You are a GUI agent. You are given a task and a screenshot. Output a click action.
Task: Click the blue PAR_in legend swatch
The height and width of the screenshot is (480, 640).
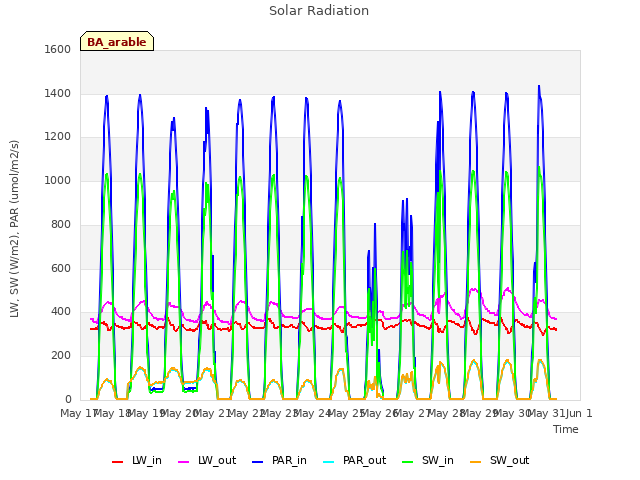[x=258, y=462]
